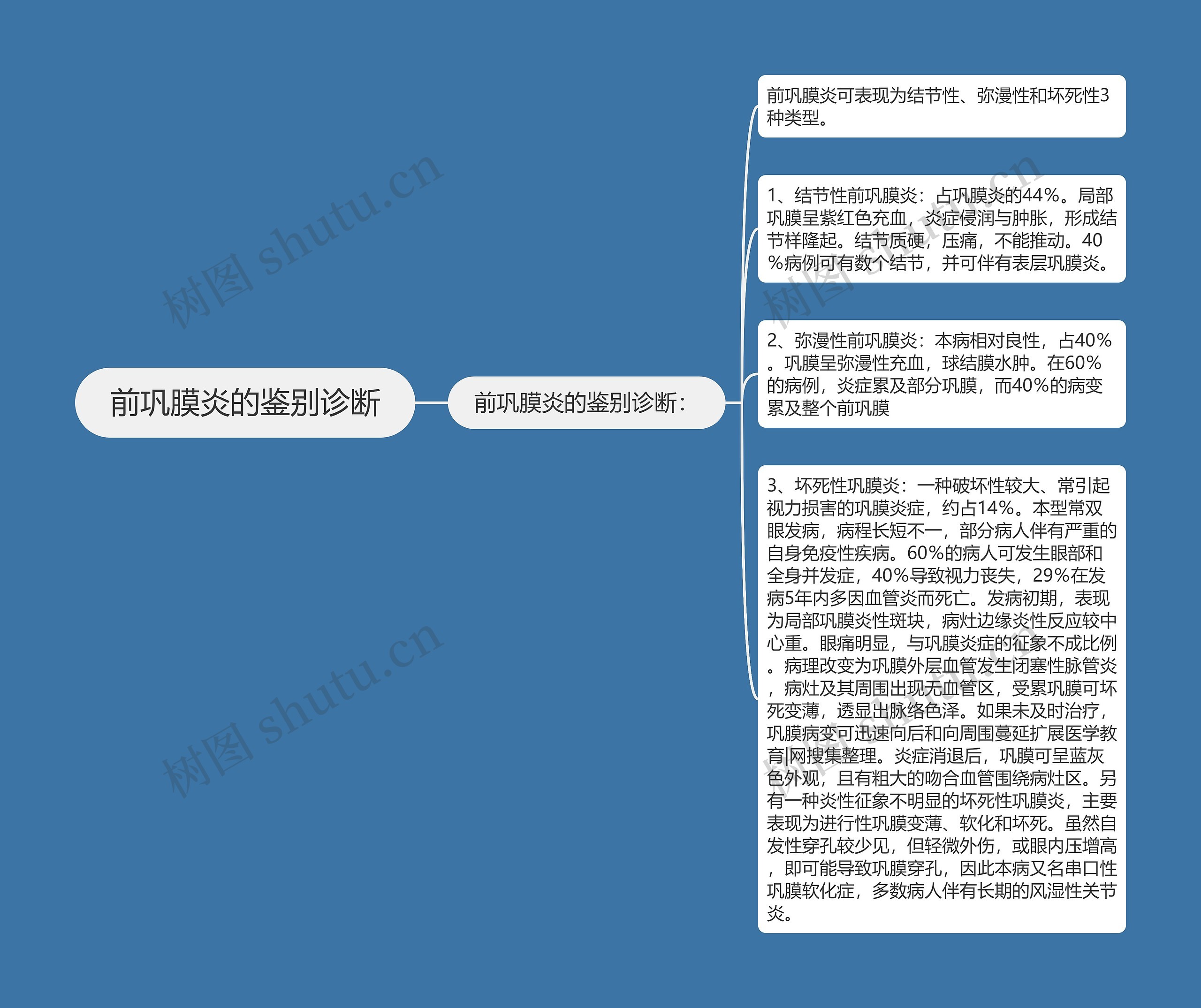The height and width of the screenshot is (1008, 1201).
Task: Select the root node 前巩膜炎的鉴别诊断
Action: [x=244, y=402]
